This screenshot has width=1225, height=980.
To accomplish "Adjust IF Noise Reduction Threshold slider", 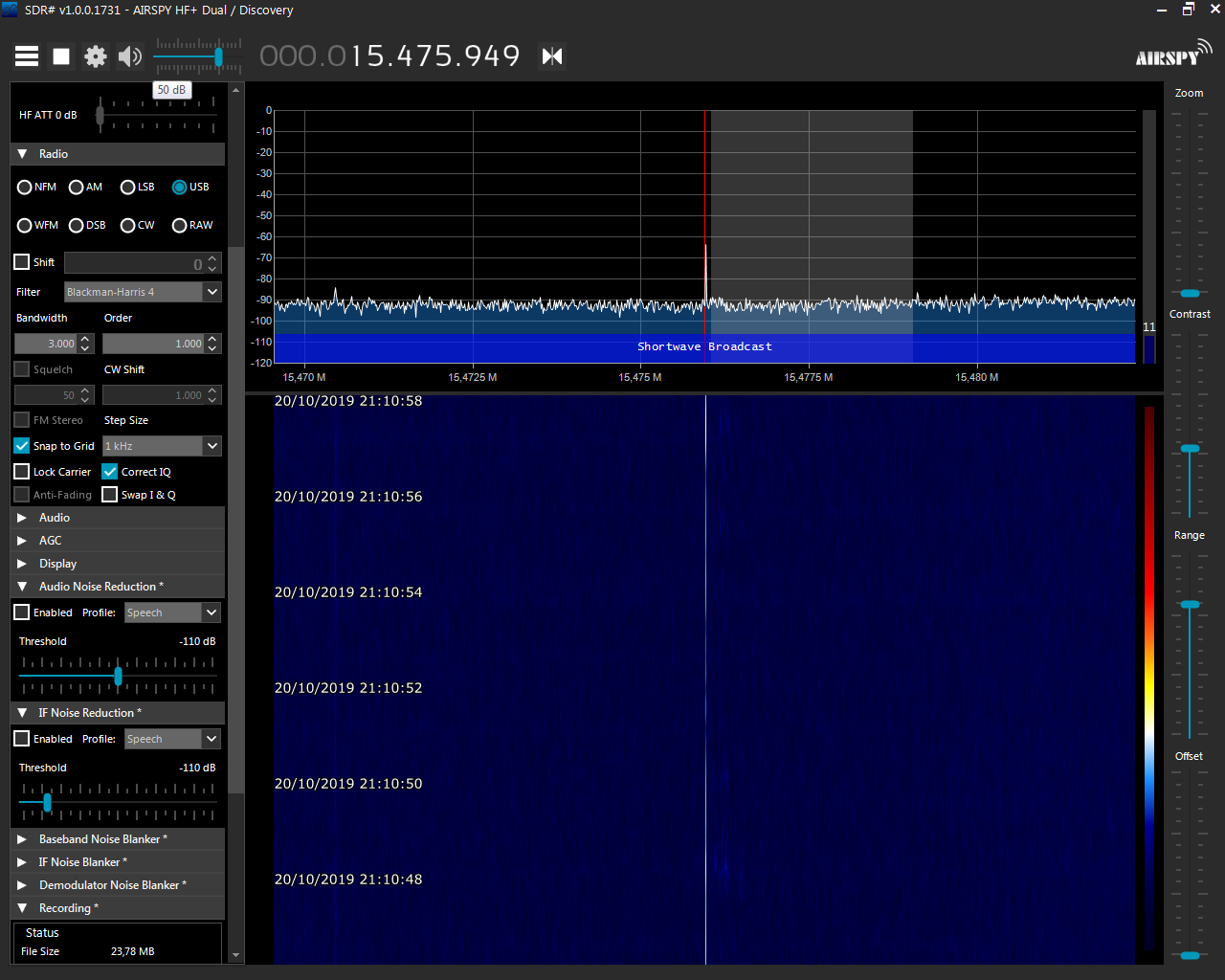I will tap(47, 802).
